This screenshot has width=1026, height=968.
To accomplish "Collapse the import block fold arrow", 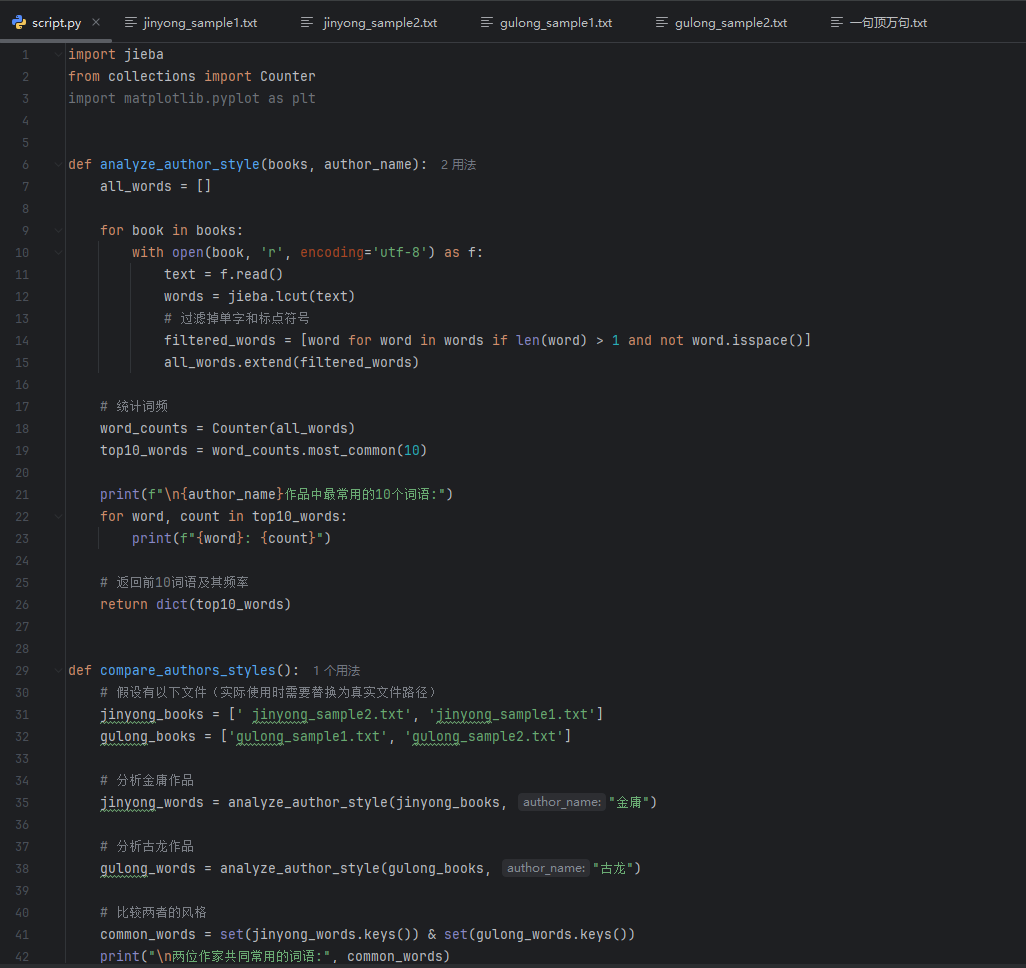I will pyautogui.click(x=58, y=54).
